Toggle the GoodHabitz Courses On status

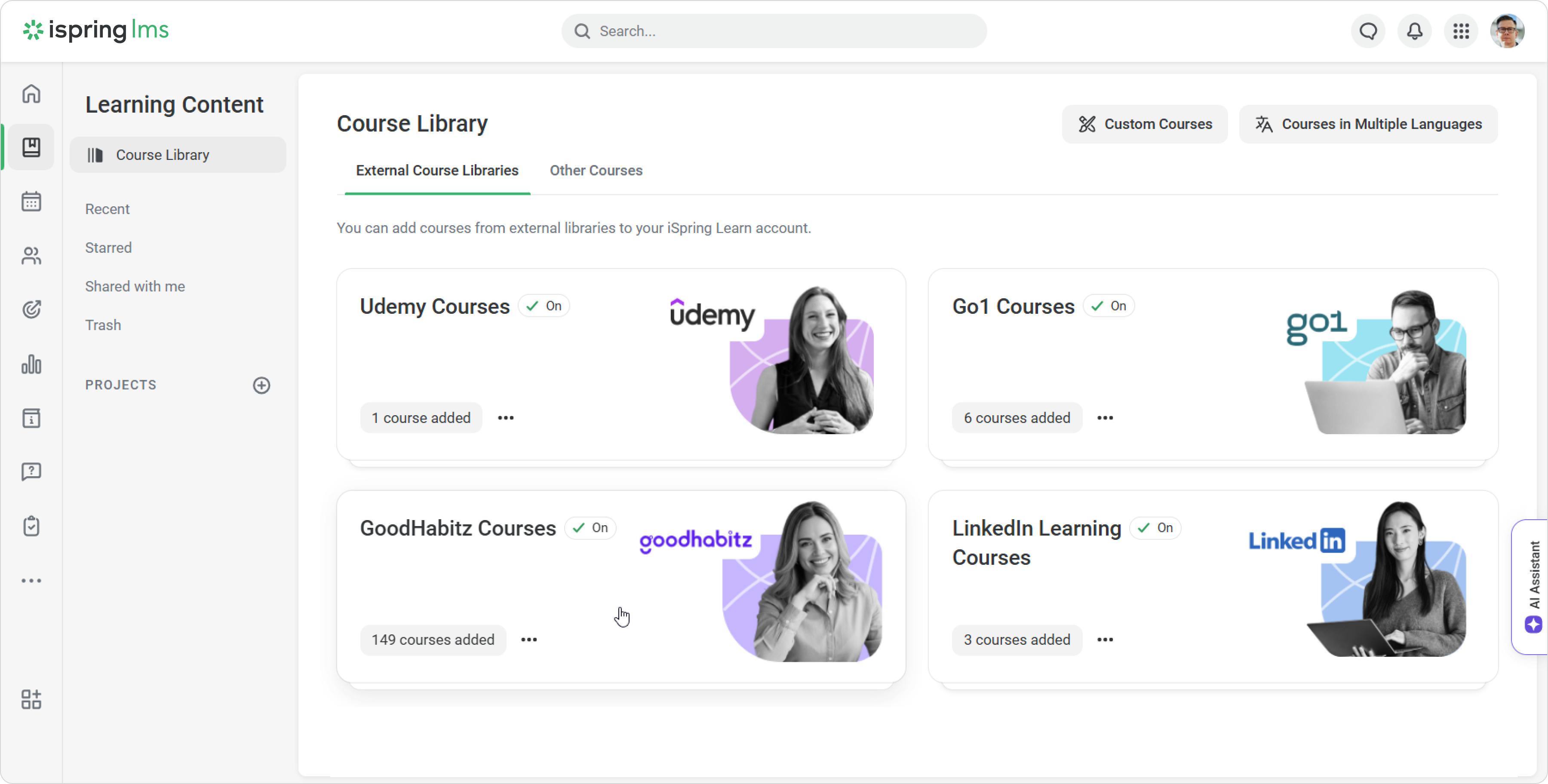[590, 527]
